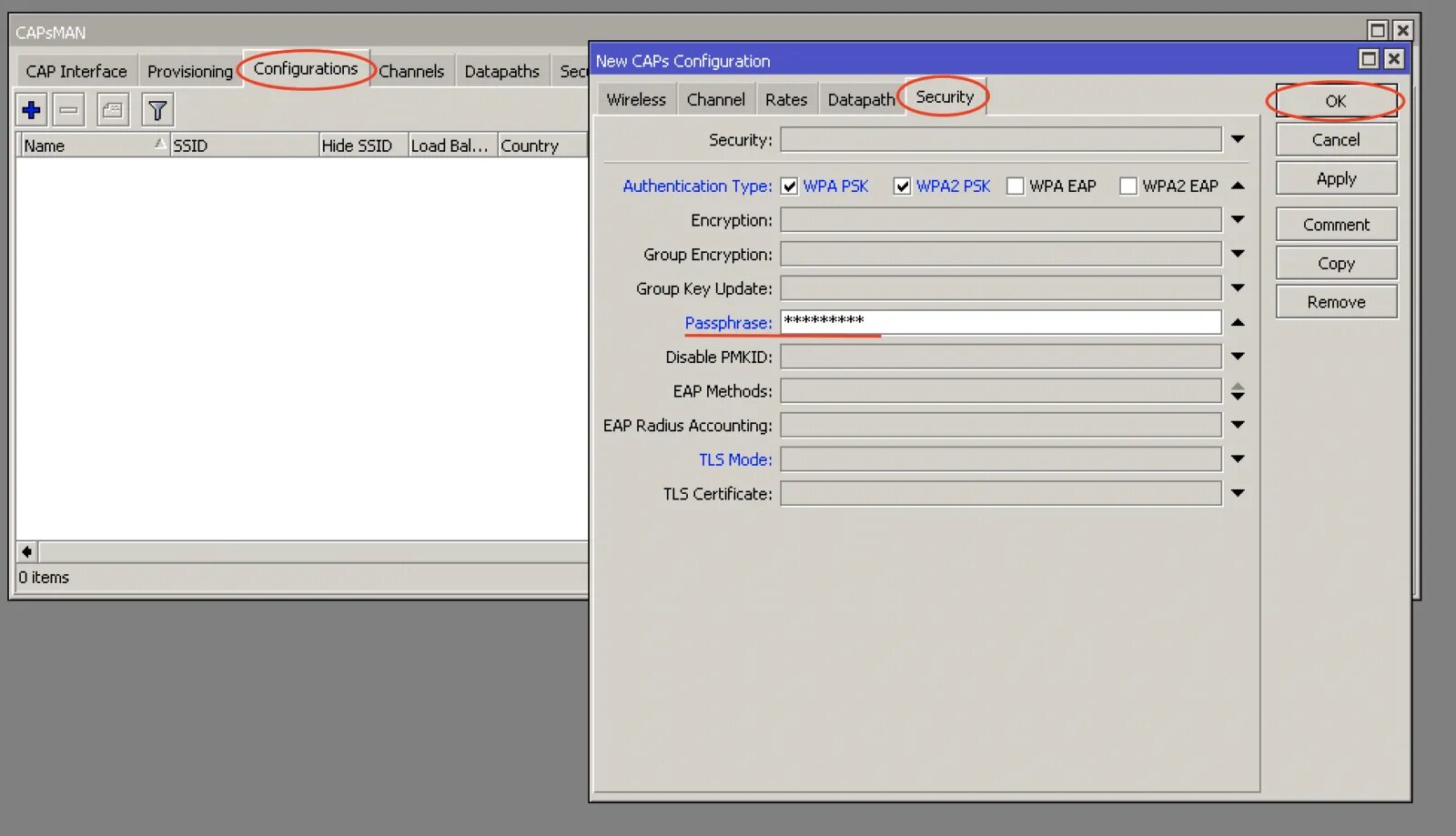Click the Copy button
Viewport: 1456px width, 836px height.
click(1336, 263)
